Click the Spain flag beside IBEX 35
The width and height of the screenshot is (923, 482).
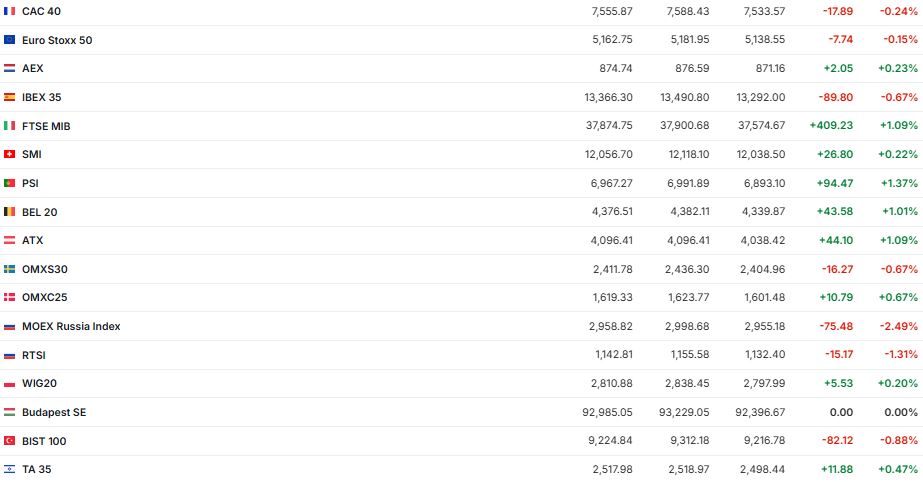click(x=9, y=97)
